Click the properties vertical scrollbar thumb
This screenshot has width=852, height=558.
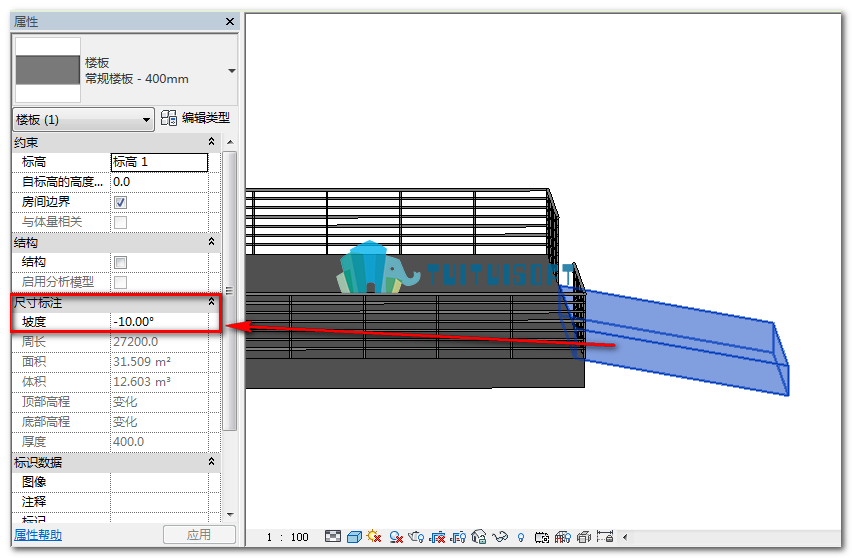click(x=229, y=291)
